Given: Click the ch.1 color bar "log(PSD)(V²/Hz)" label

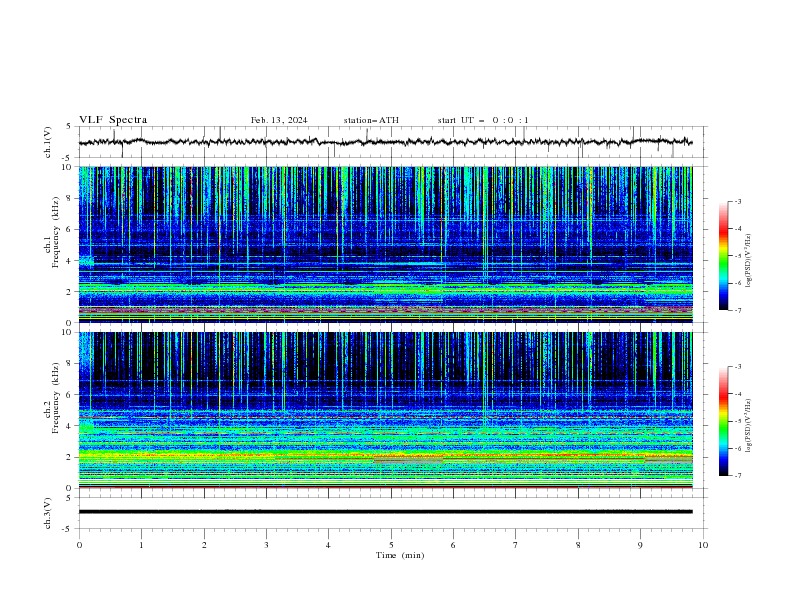Looking at the screenshot, I should (x=749, y=260).
